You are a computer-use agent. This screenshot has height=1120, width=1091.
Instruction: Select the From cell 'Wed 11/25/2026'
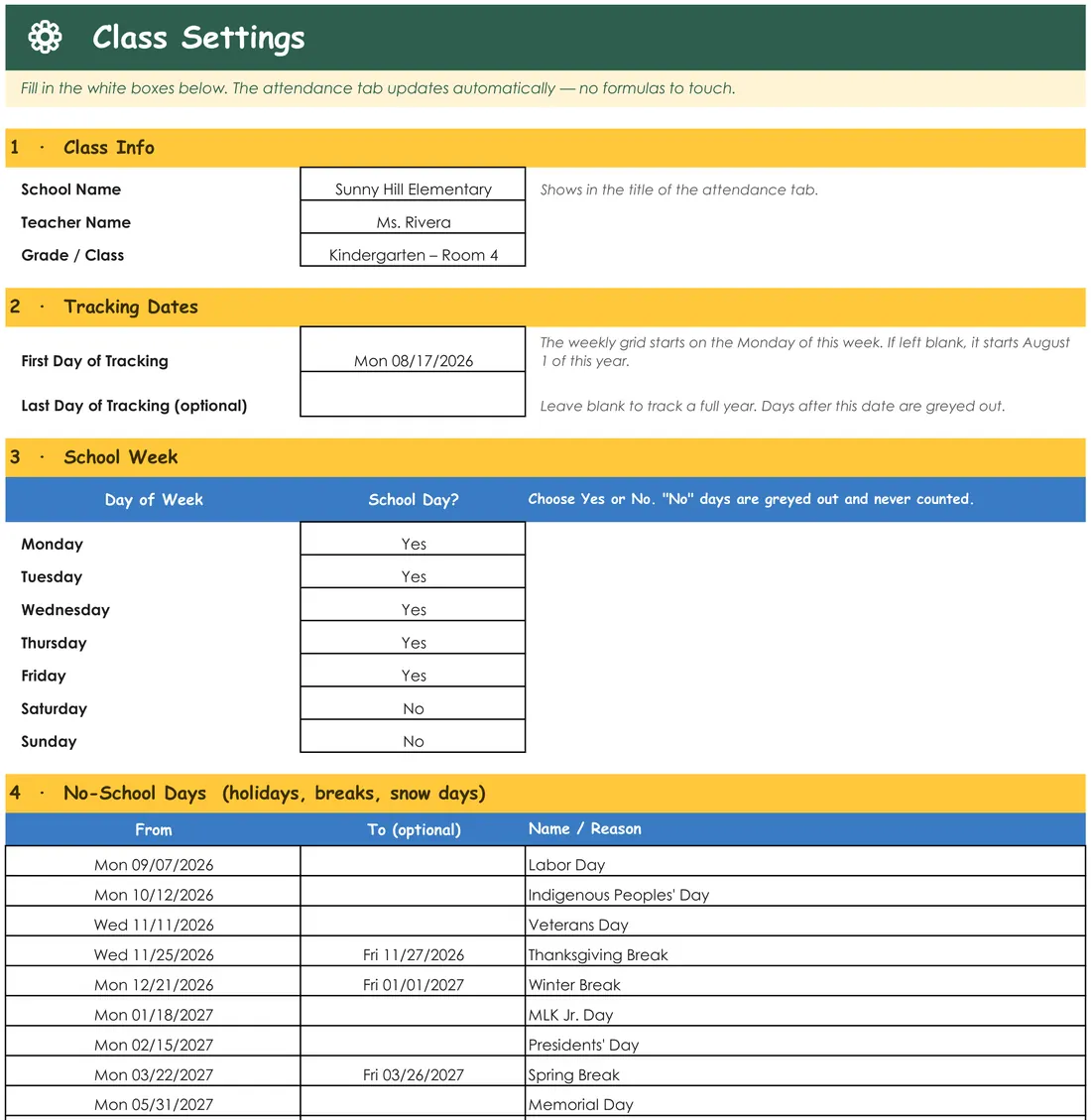tap(153, 951)
